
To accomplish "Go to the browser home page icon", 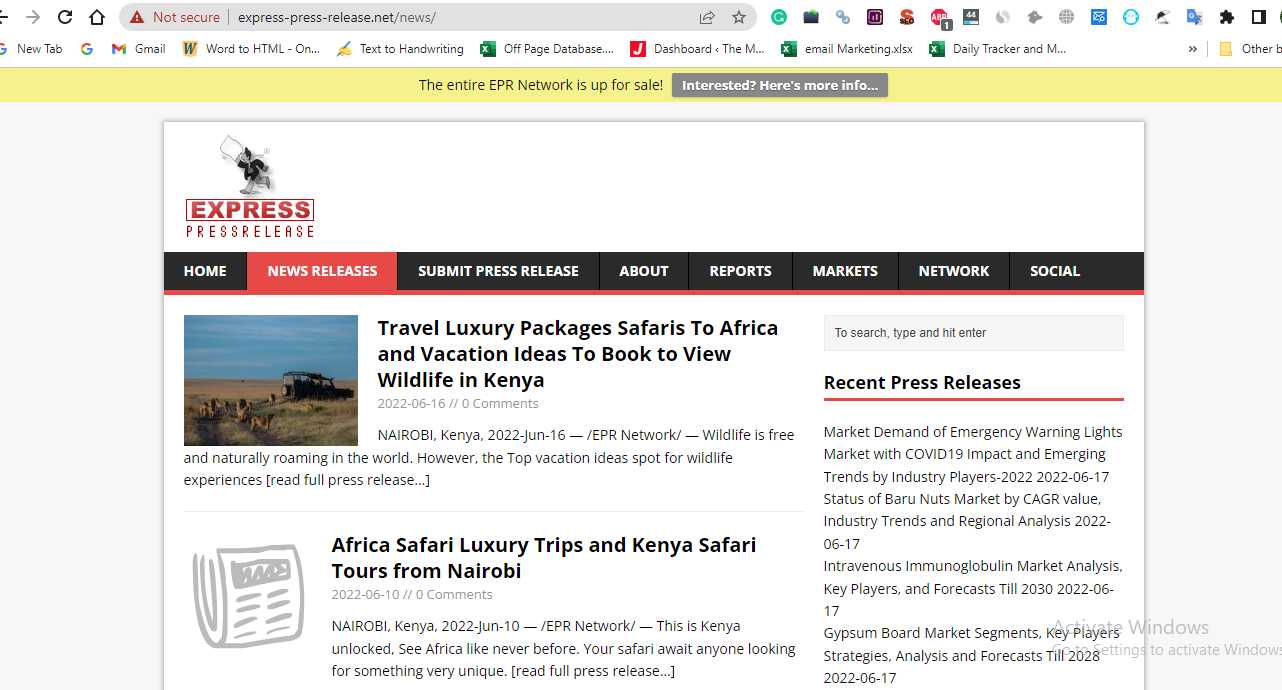I will (97, 17).
